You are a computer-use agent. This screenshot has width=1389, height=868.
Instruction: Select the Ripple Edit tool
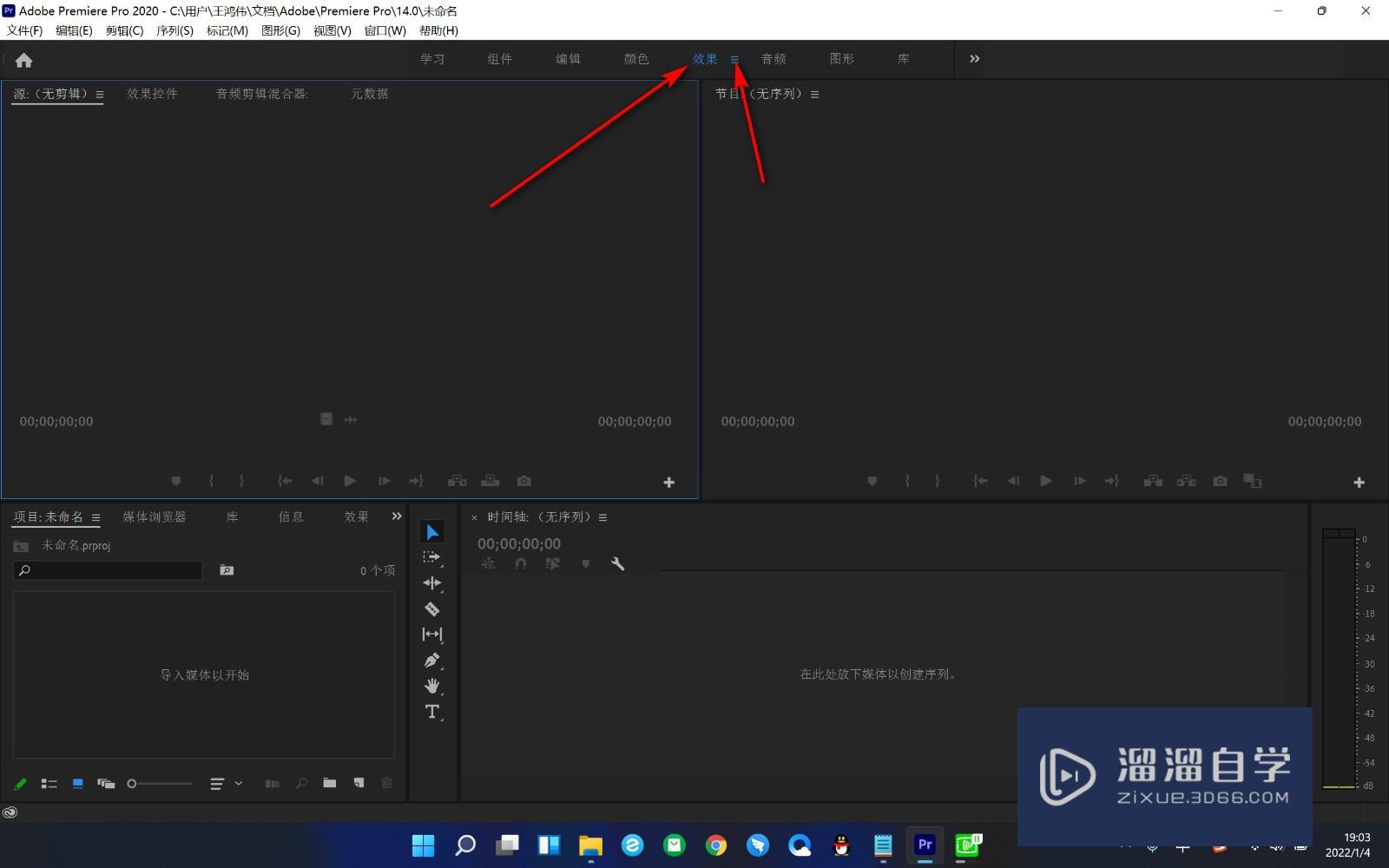(x=432, y=583)
